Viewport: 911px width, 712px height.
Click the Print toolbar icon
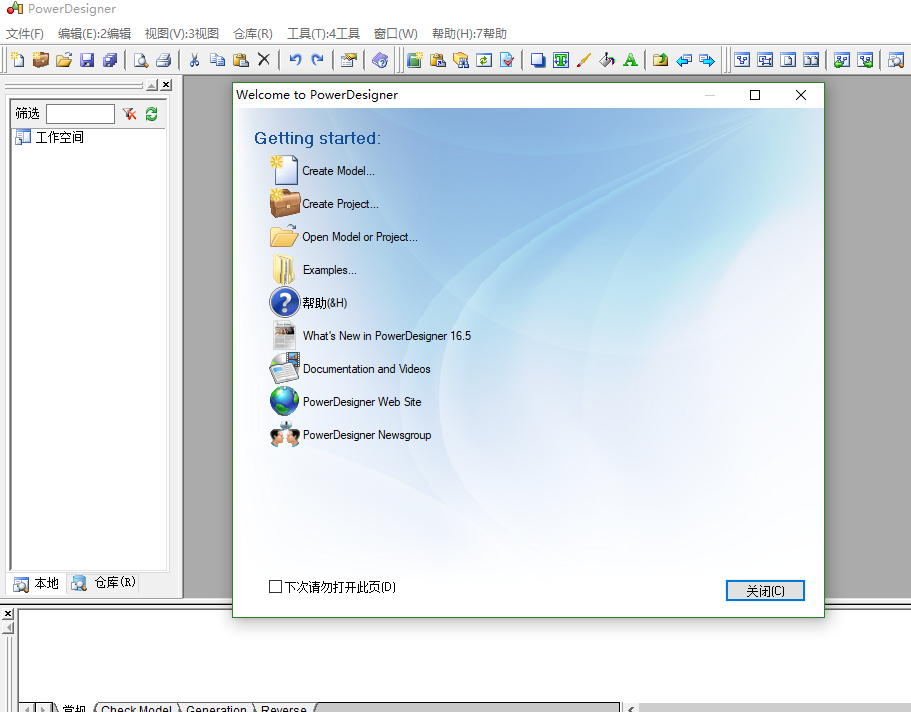coord(164,60)
